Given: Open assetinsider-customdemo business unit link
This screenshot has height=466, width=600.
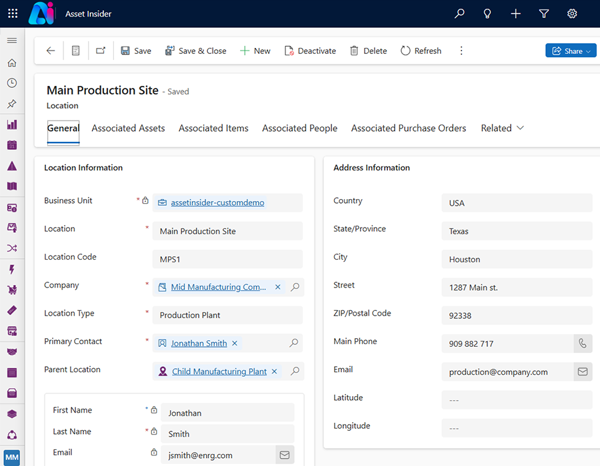Looking at the screenshot, I should pos(217,203).
